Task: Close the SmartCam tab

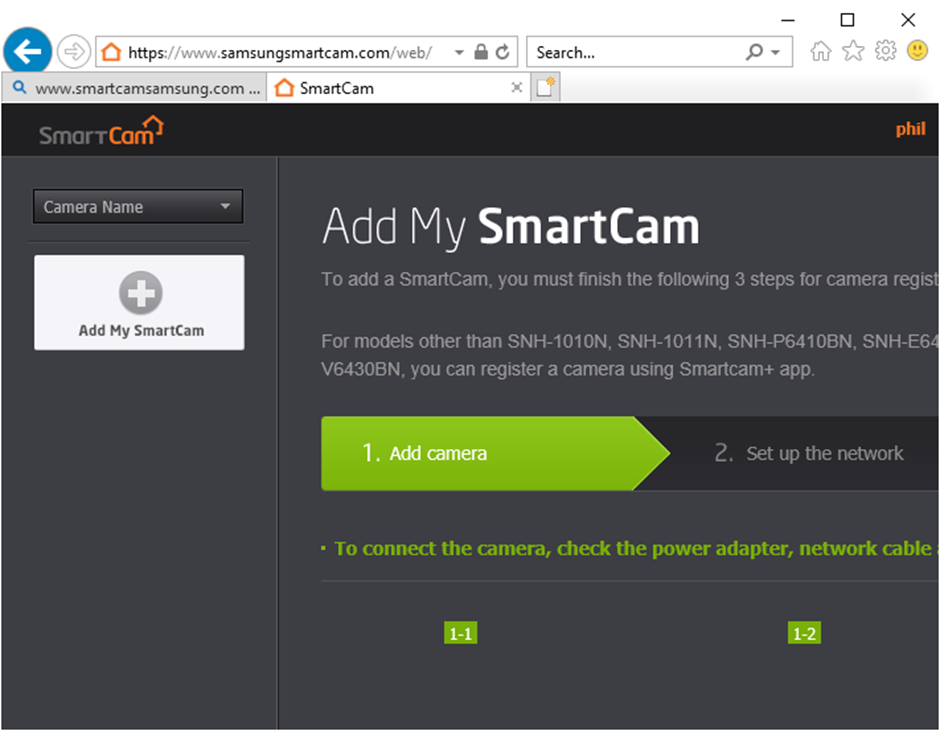Action: pyautogui.click(x=517, y=88)
